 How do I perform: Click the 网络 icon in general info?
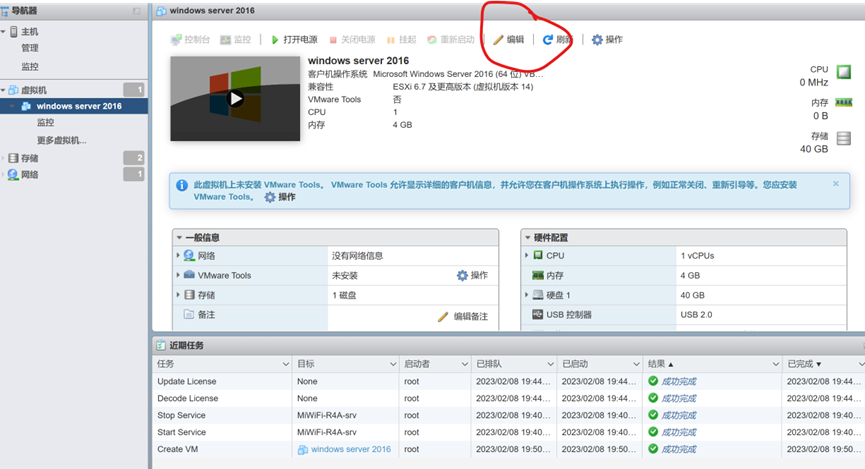(189, 255)
